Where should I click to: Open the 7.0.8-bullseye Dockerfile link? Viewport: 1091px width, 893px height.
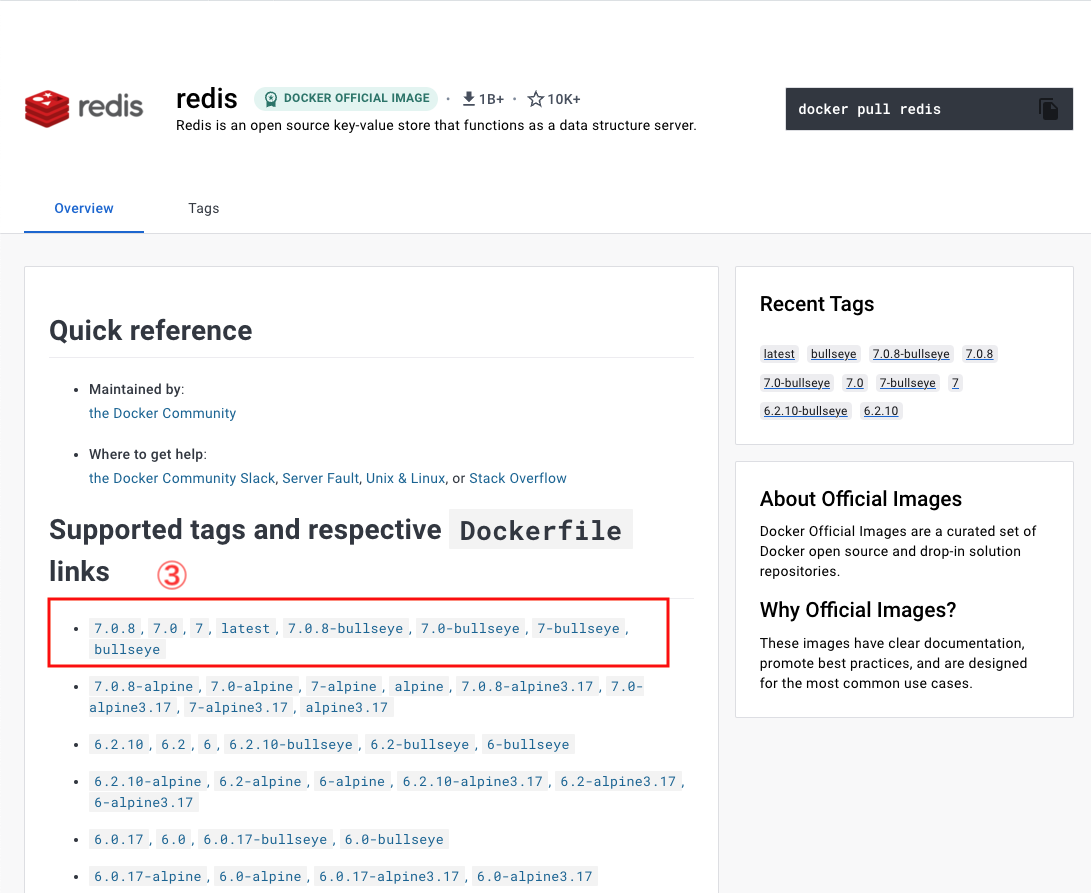(345, 629)
